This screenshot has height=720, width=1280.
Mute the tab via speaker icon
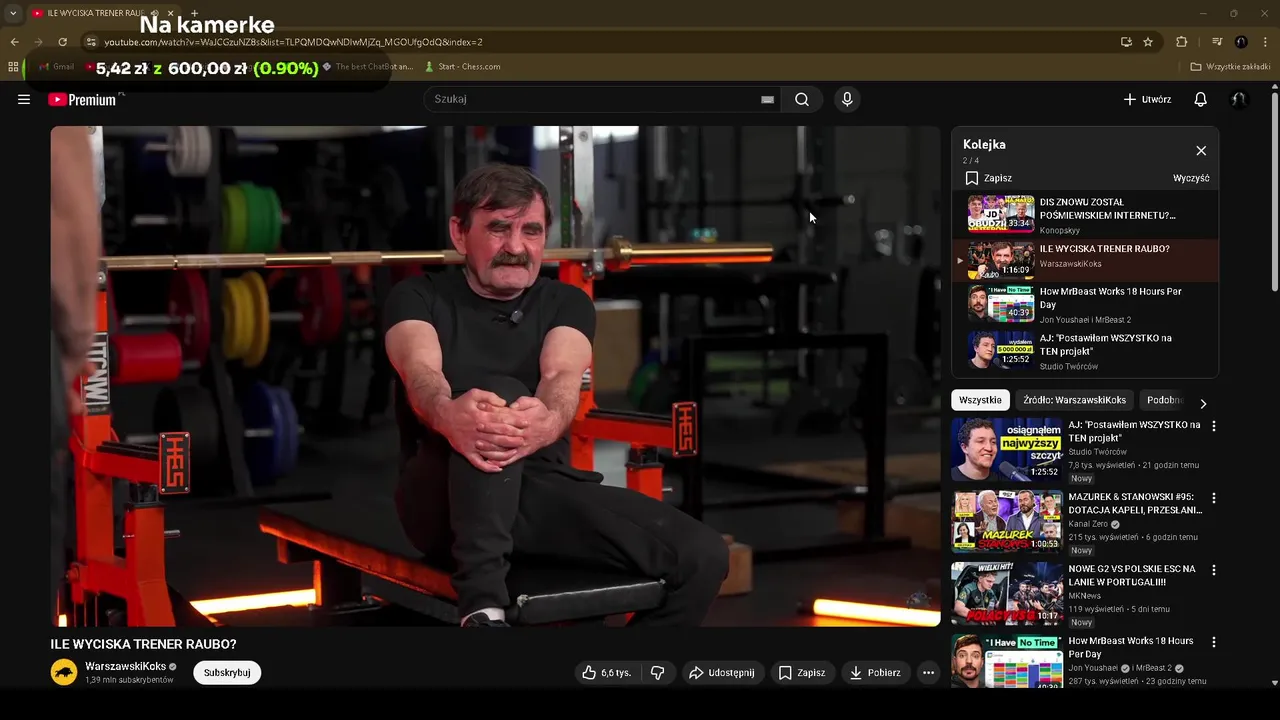(x=155, y=13)
